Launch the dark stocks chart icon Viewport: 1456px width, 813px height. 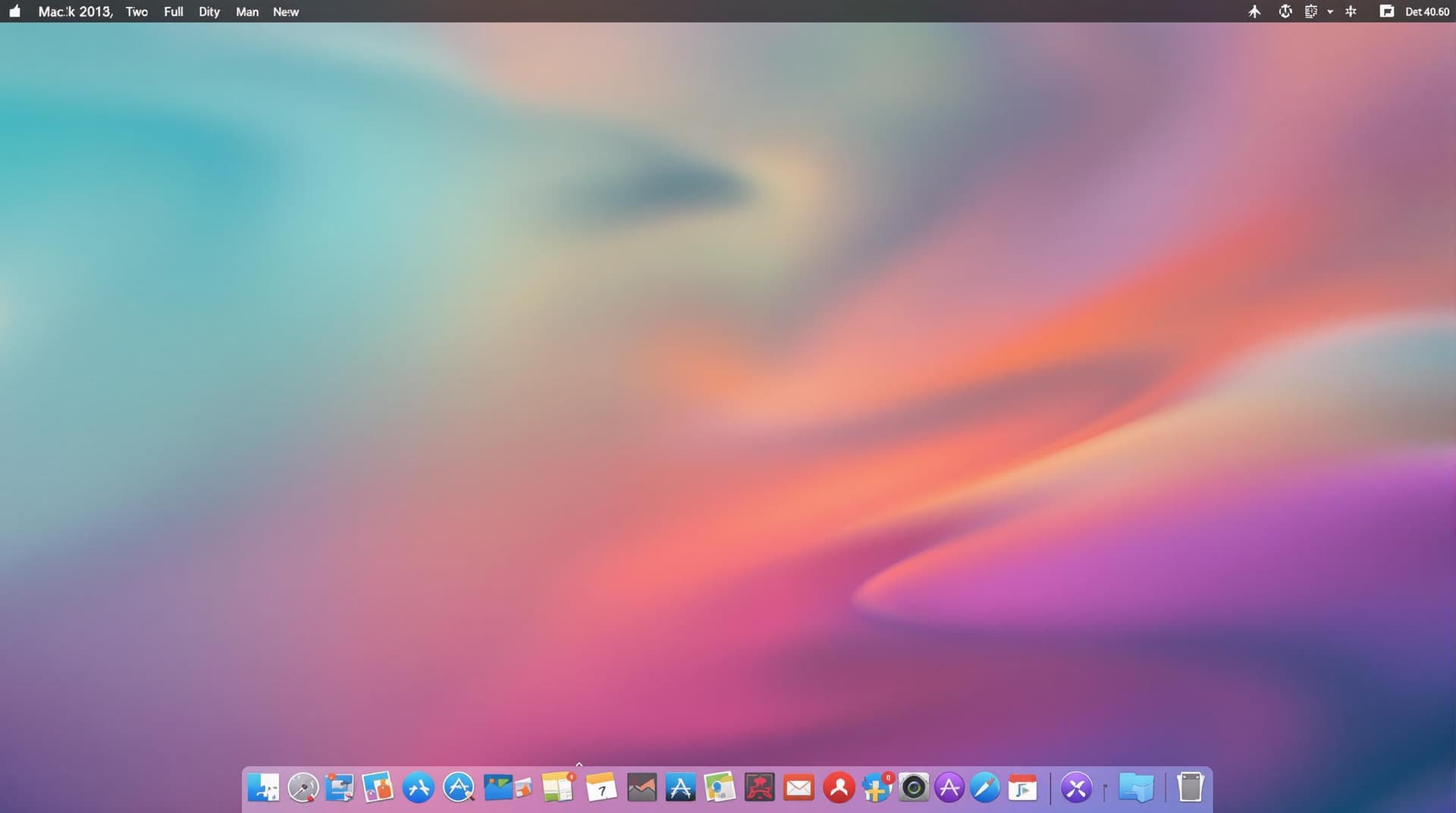[x=642, y=788]
